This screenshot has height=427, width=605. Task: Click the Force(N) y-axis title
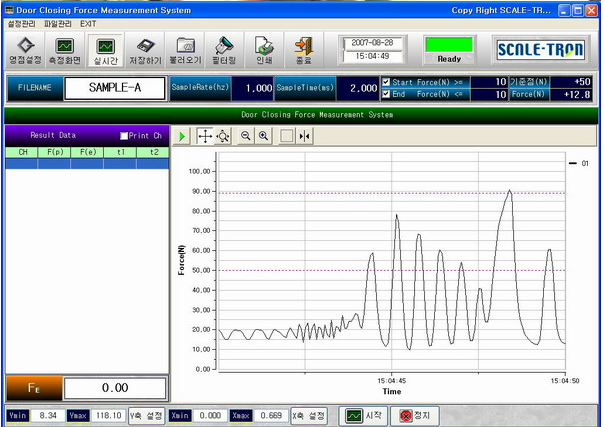point(181,260)
